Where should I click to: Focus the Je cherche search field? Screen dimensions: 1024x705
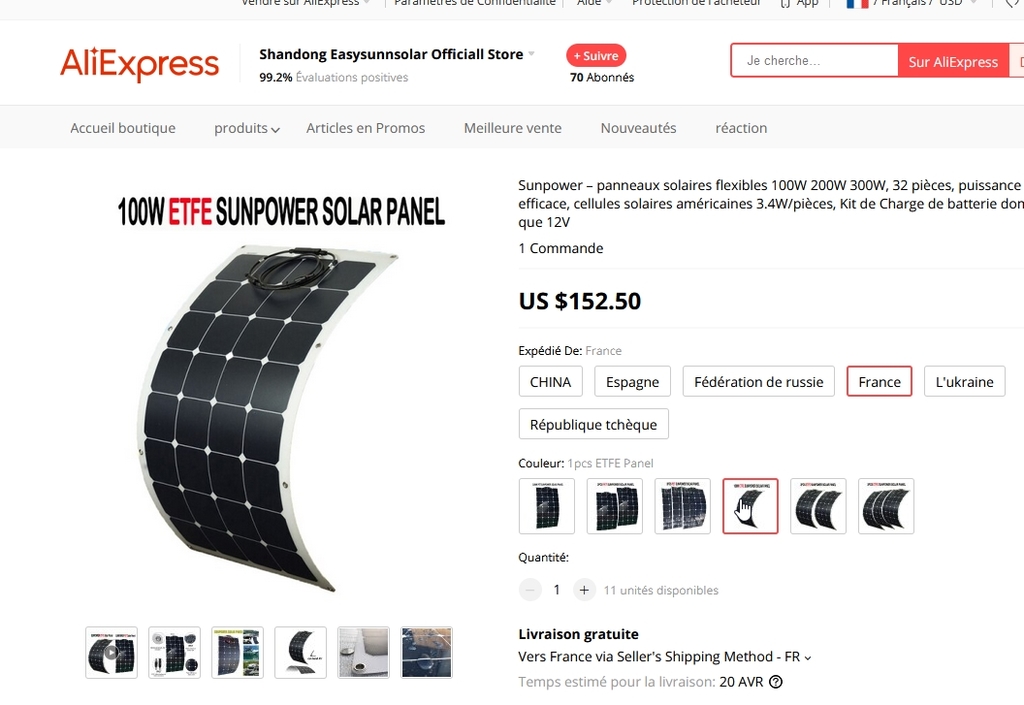click(815, 61)
